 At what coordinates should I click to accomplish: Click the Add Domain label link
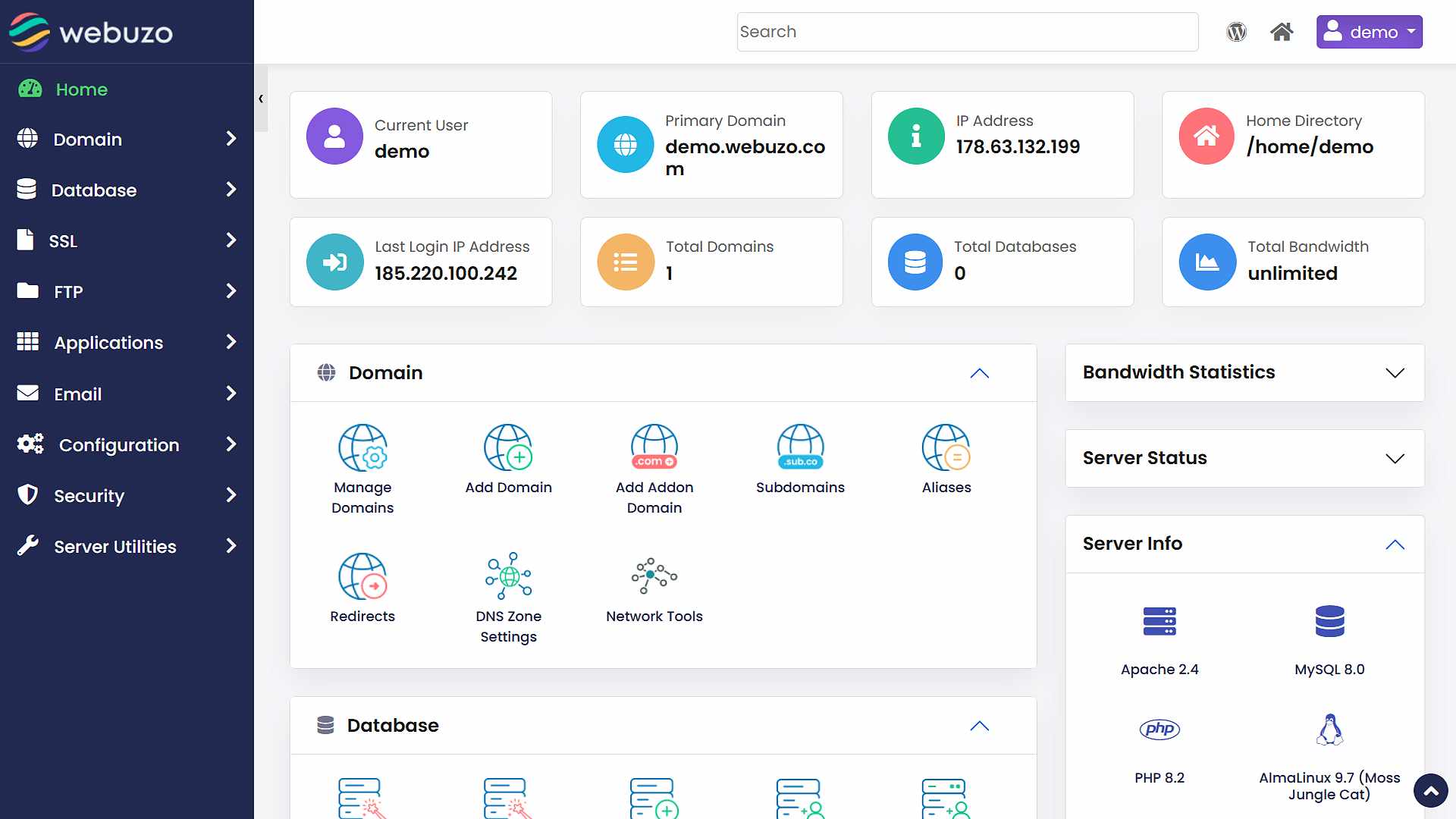(x=508, y=488)
